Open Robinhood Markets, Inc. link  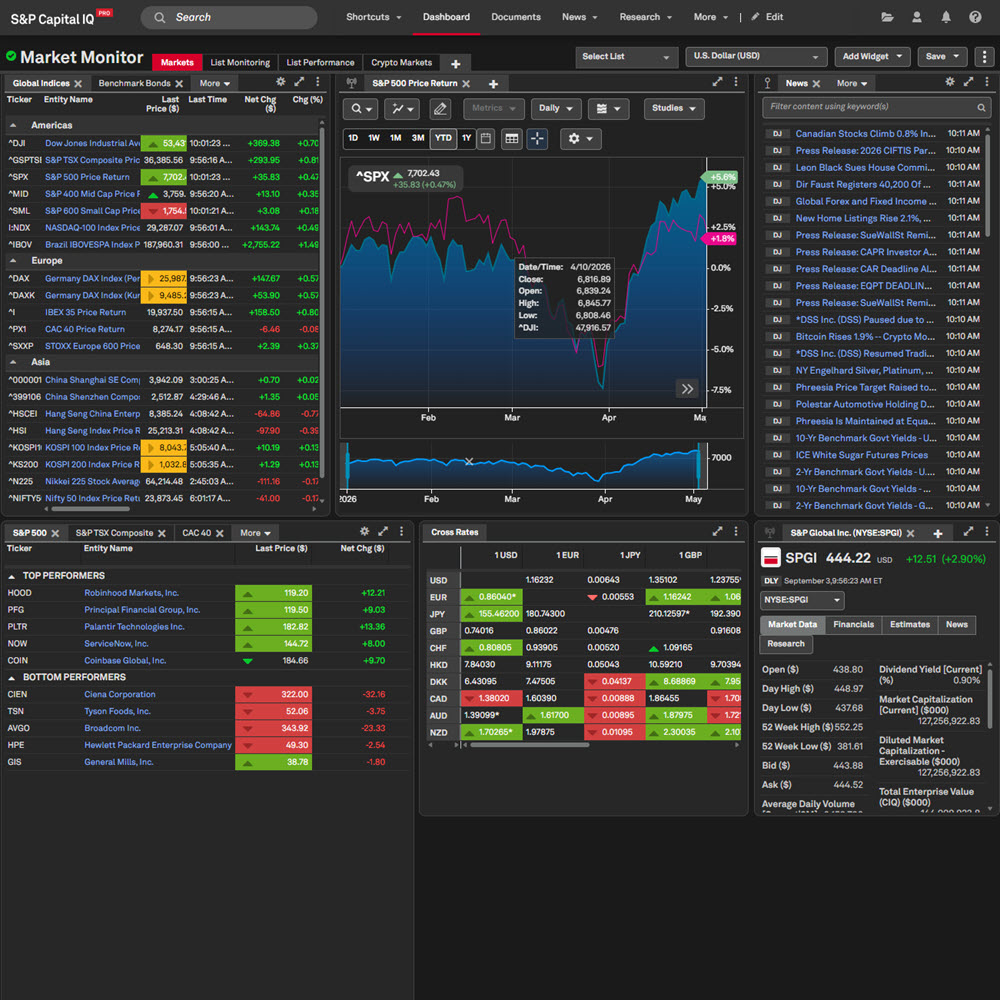point(131,593)
